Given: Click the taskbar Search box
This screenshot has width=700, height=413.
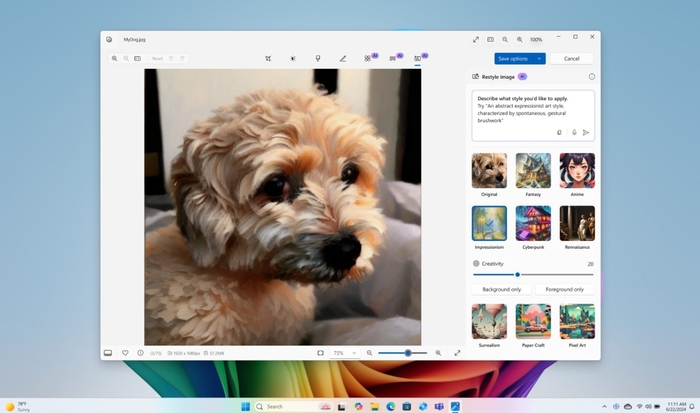Looking at the screenshot, I should point(293,406).
